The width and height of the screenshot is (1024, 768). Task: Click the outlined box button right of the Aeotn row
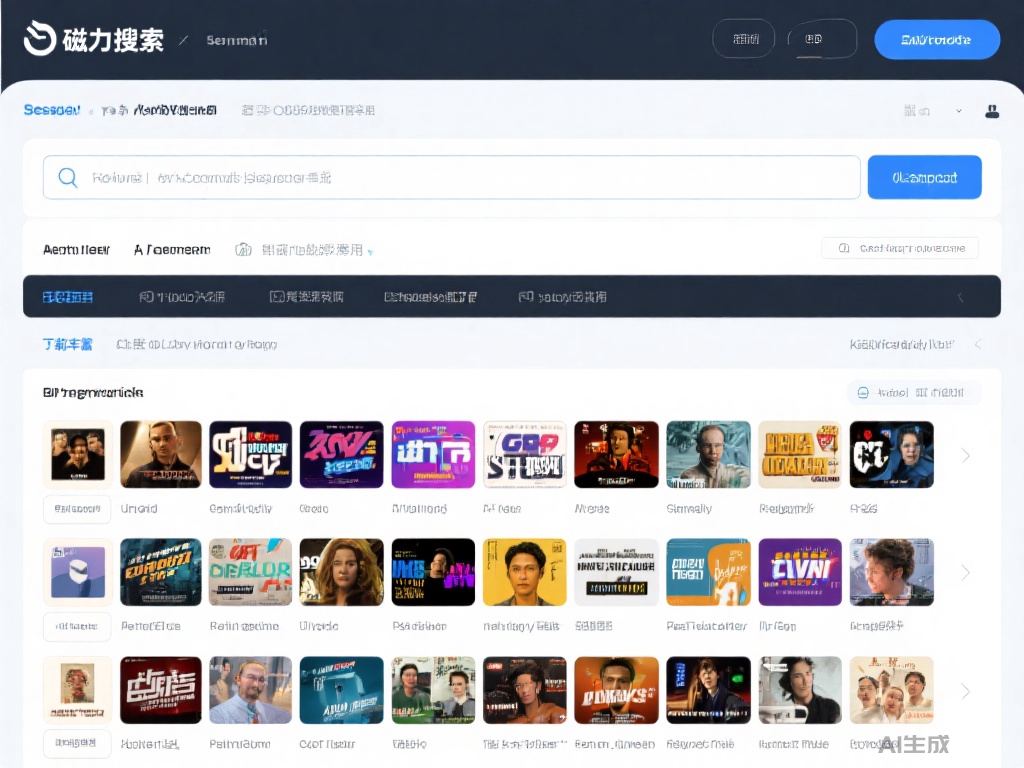(x=900, y=248)
